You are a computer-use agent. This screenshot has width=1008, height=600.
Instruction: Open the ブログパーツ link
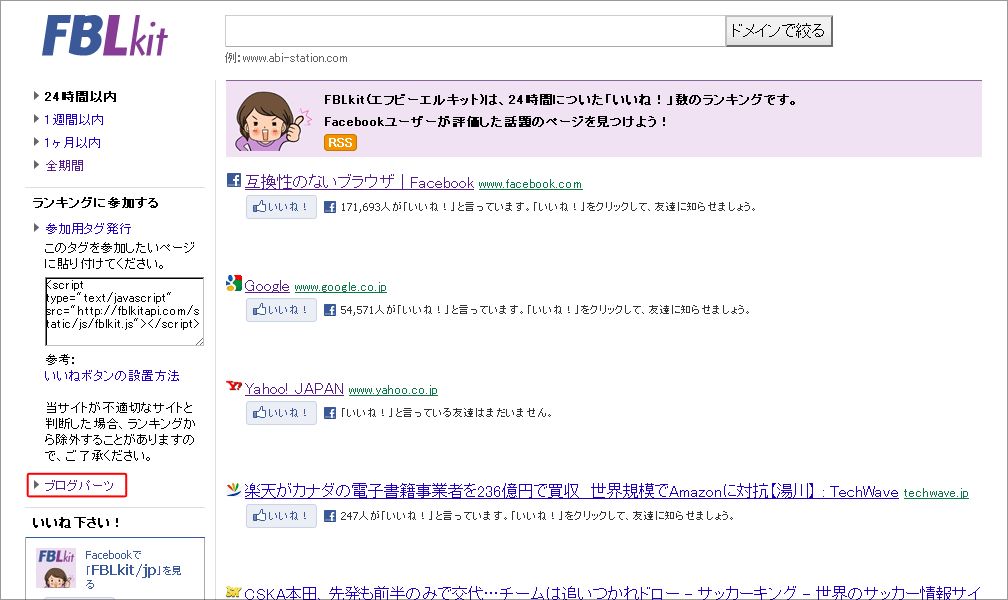click(78, 486)
